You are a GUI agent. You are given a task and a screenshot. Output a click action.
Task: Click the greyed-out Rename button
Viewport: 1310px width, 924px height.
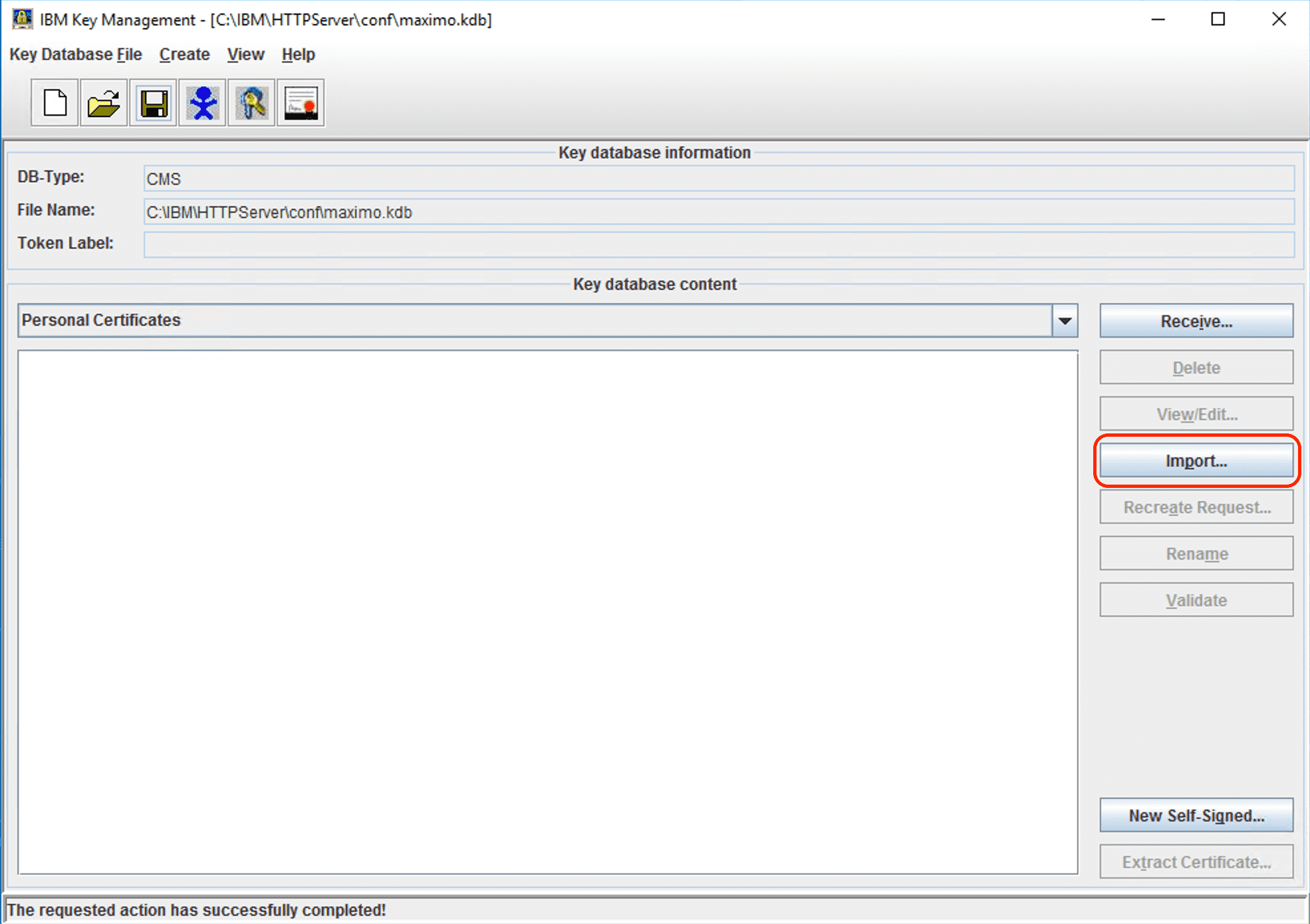pyautogui.click(x=1196, y=554)
